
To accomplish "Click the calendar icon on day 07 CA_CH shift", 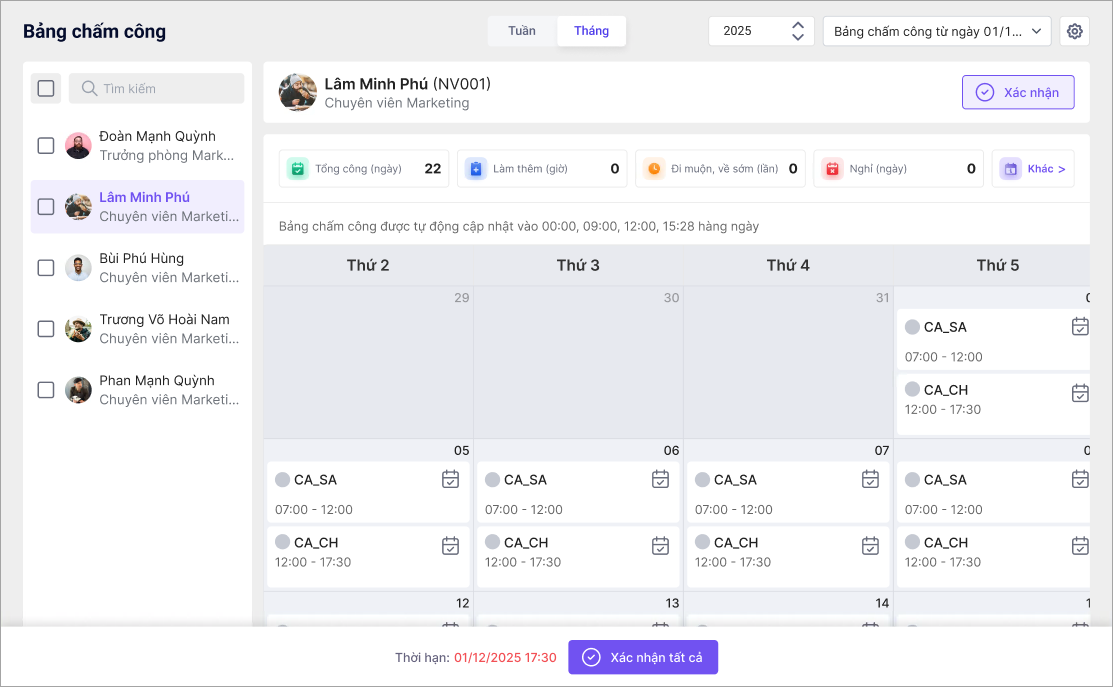I will [x=870, y=545].
